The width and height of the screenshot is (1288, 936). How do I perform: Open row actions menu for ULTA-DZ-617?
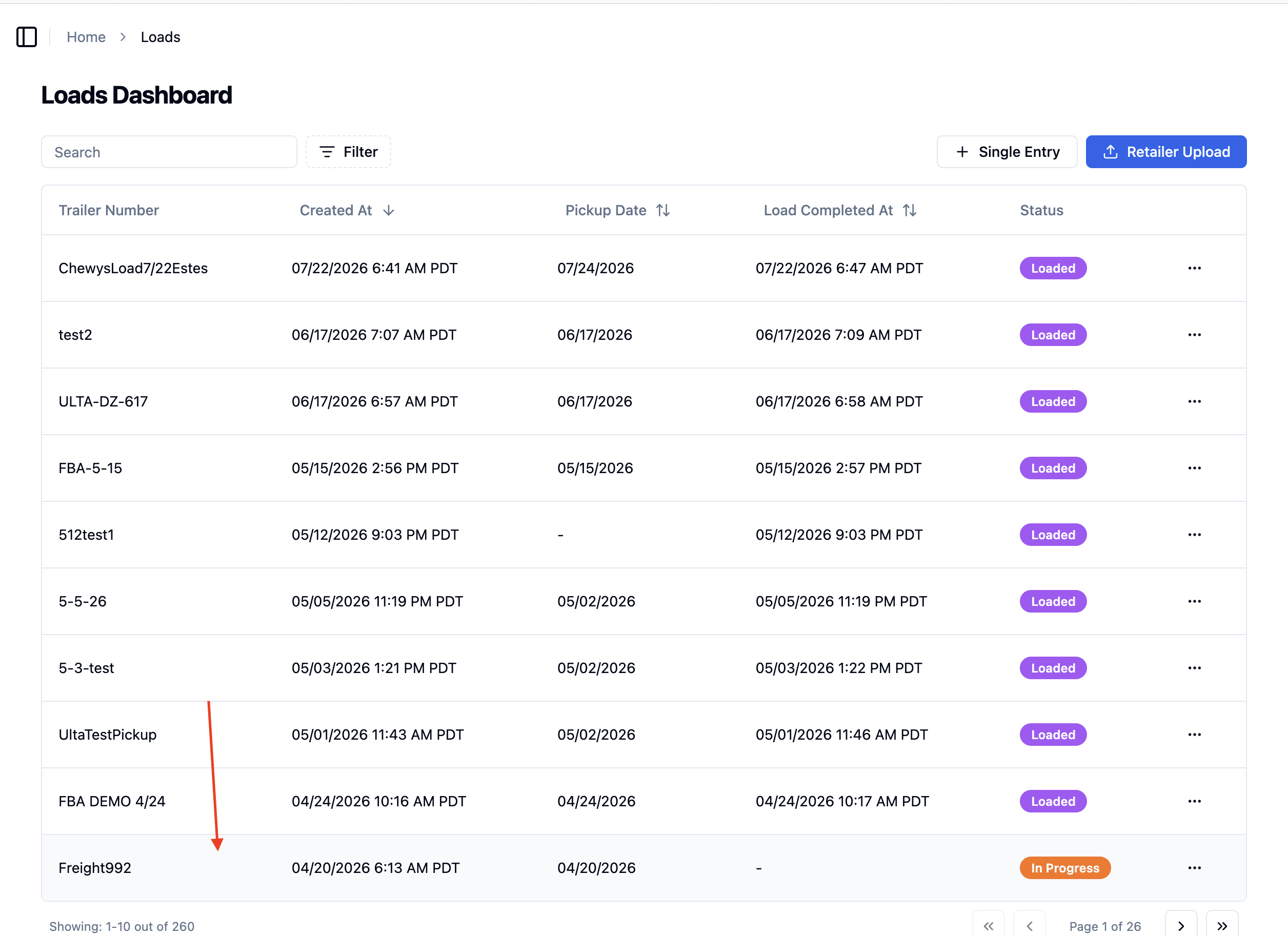pyautogui.click(x=1194, y=401)
